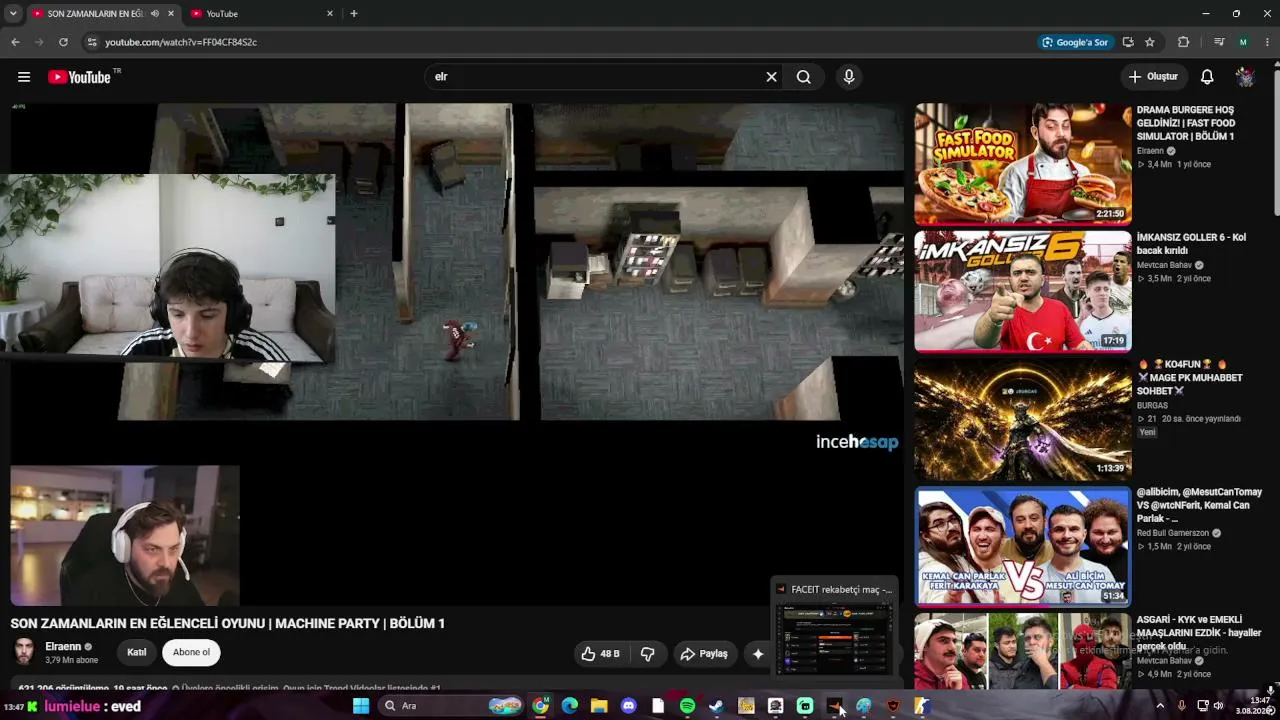1280x720 pixels.
Task: Open Chrome media controls icon
Action: click(1219, 42)
